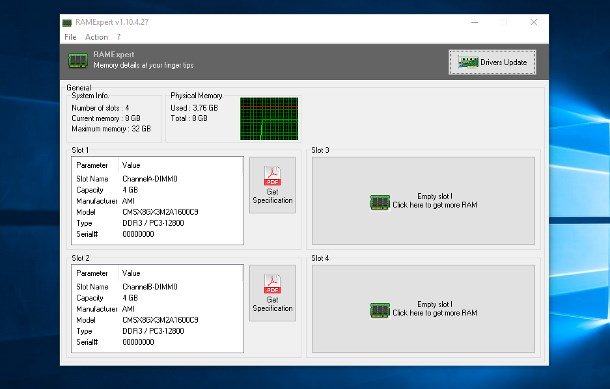Click the 'Current memory : 8 GB' text
This screenshot has height=389, width=610.
coord(106,118)
